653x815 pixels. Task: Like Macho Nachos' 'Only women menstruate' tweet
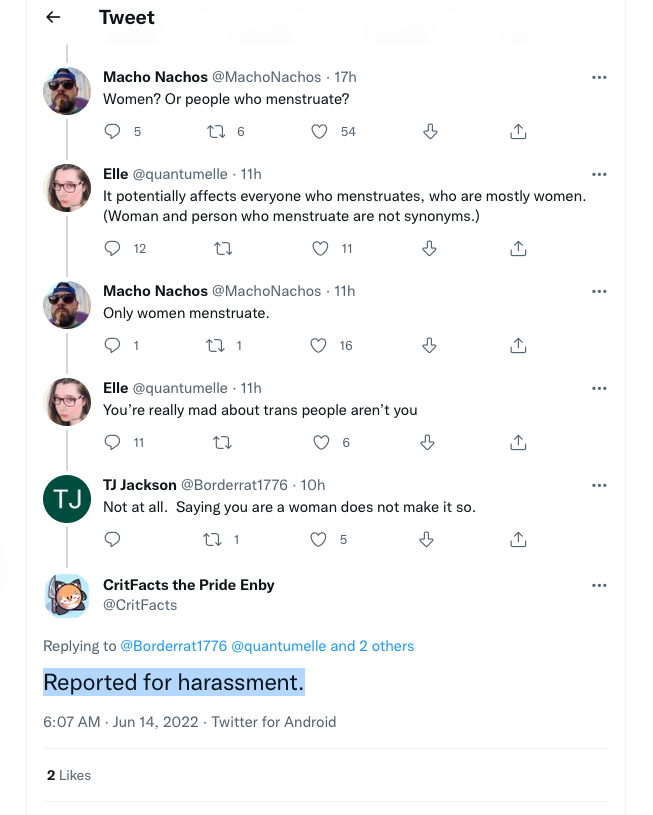coord(319,345)
